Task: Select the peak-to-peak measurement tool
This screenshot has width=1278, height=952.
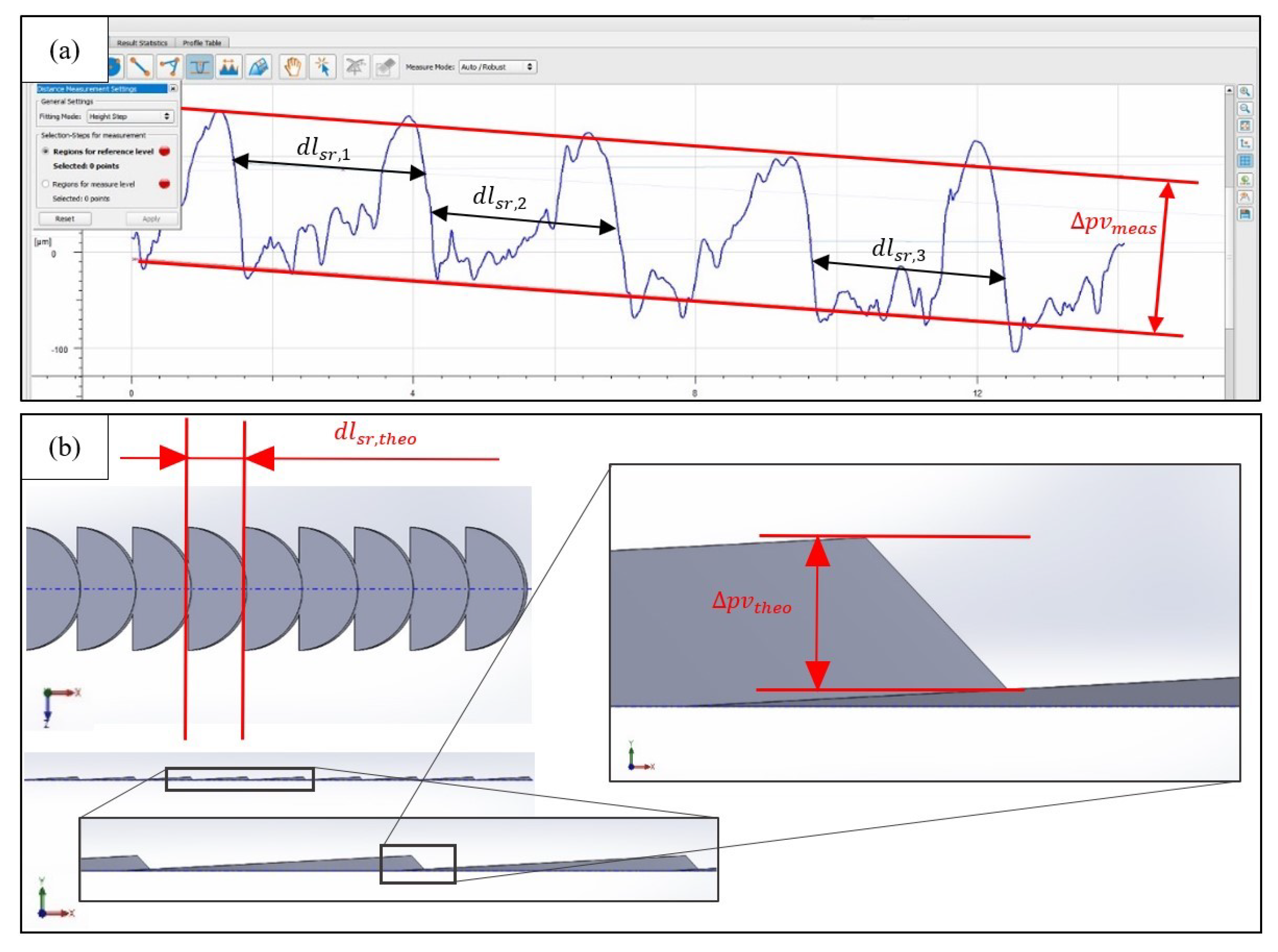Action: pyautogui.click(x=229, y=67)
